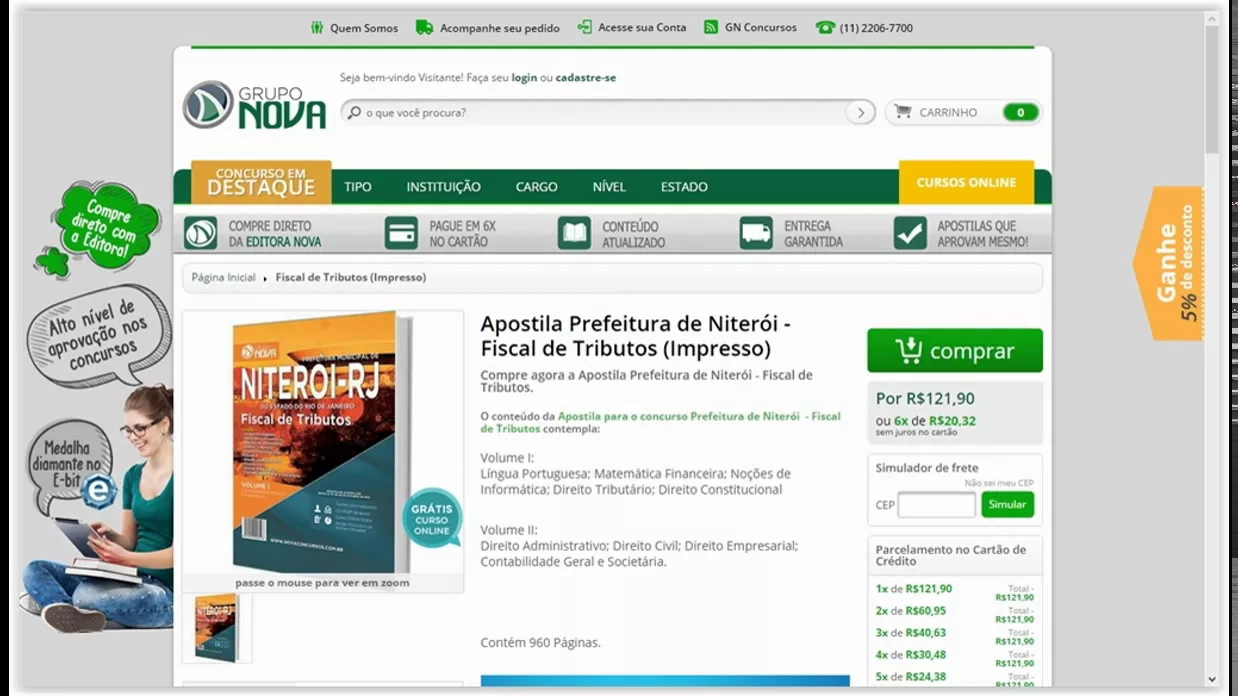Click the search submit arrow button
1238x696 pixels.
[x=860, y=112]
